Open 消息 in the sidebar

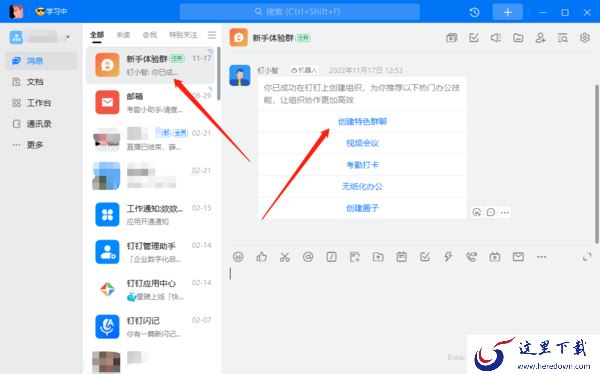[41, 60]
